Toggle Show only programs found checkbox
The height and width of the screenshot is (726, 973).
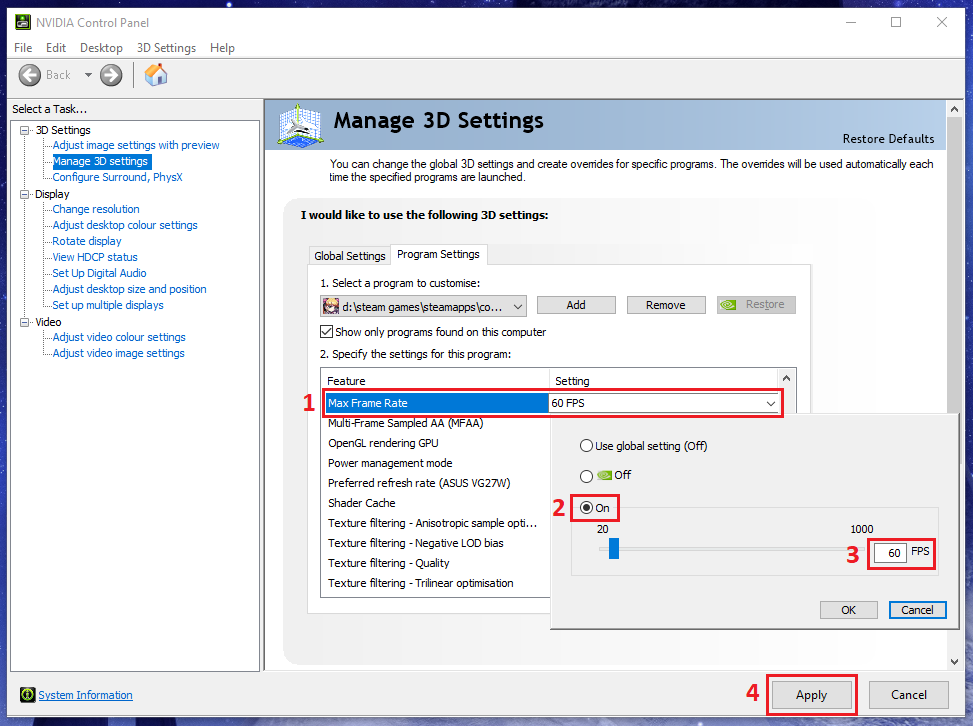click(326, 332)
